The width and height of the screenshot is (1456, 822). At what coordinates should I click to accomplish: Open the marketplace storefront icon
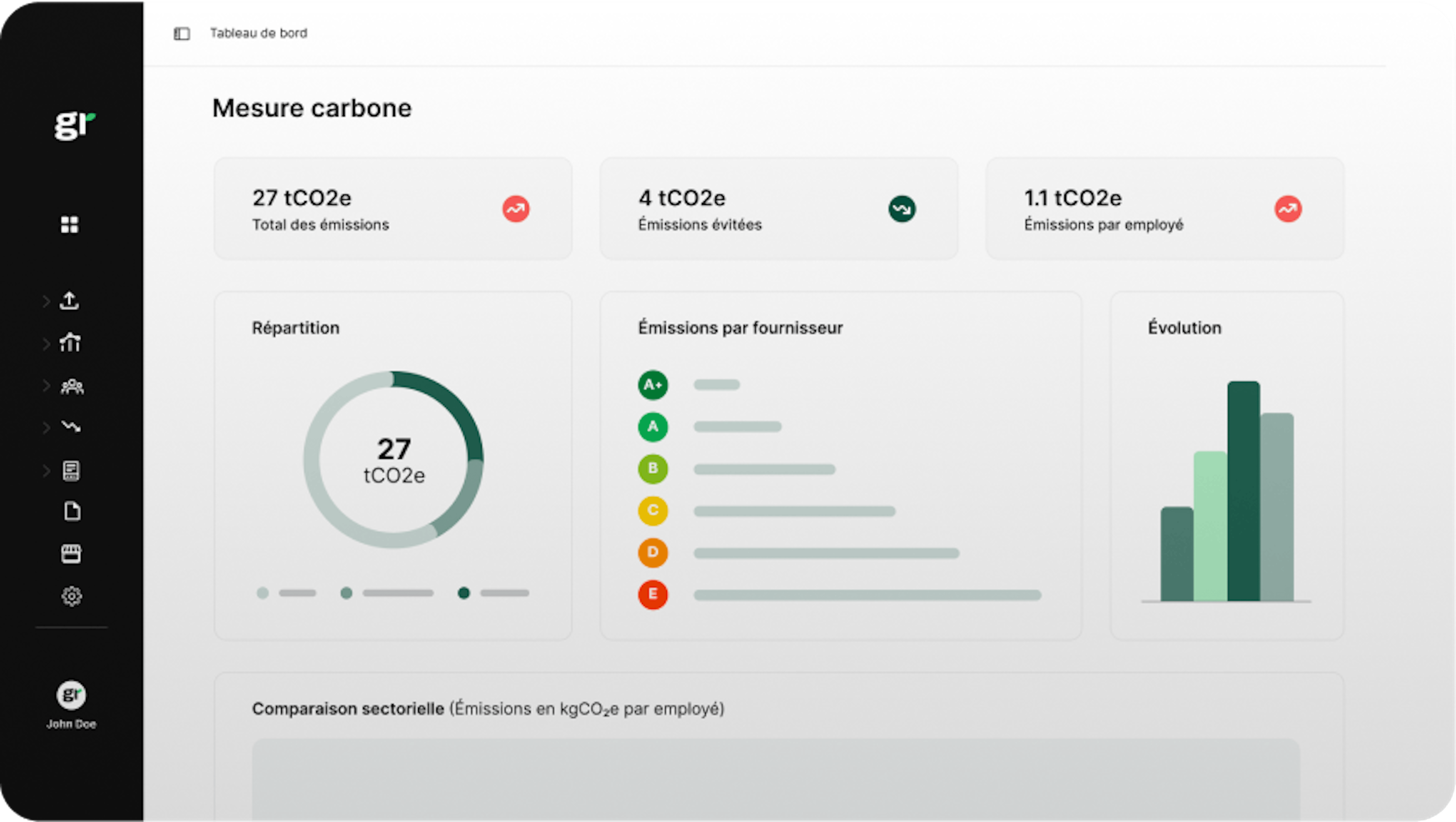(x=71, y=554)
